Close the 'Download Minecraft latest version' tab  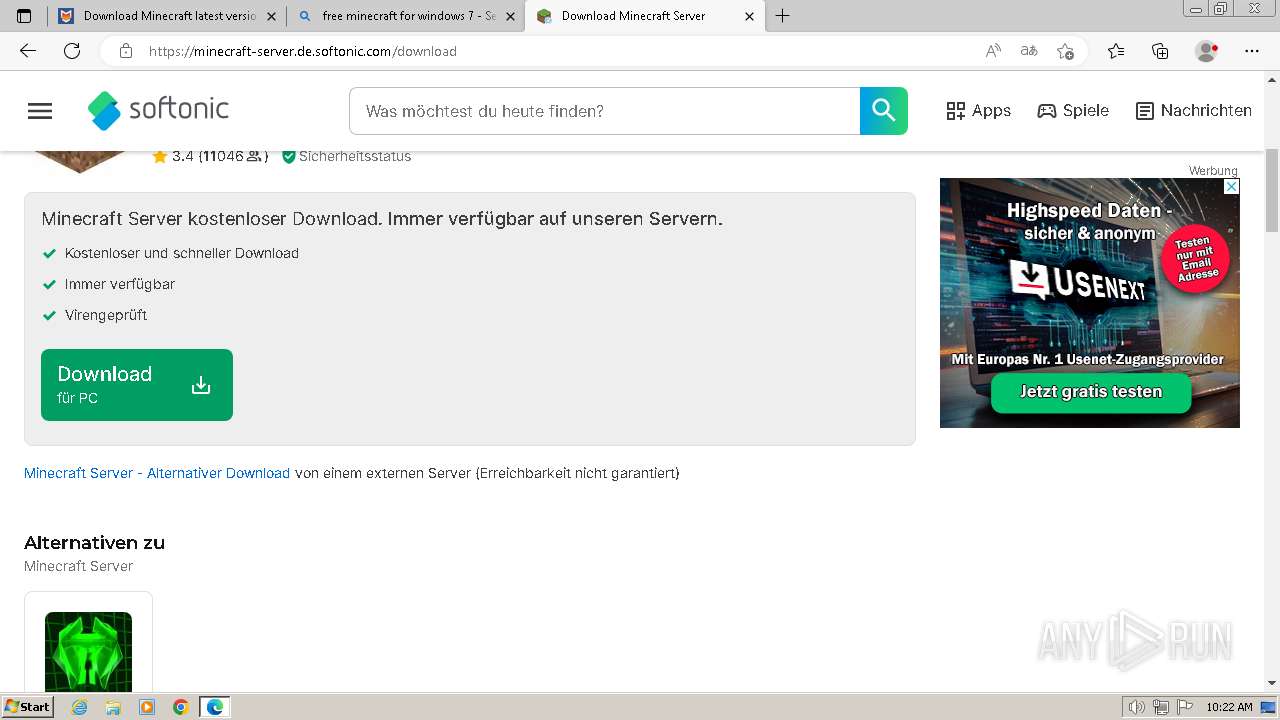271,16
